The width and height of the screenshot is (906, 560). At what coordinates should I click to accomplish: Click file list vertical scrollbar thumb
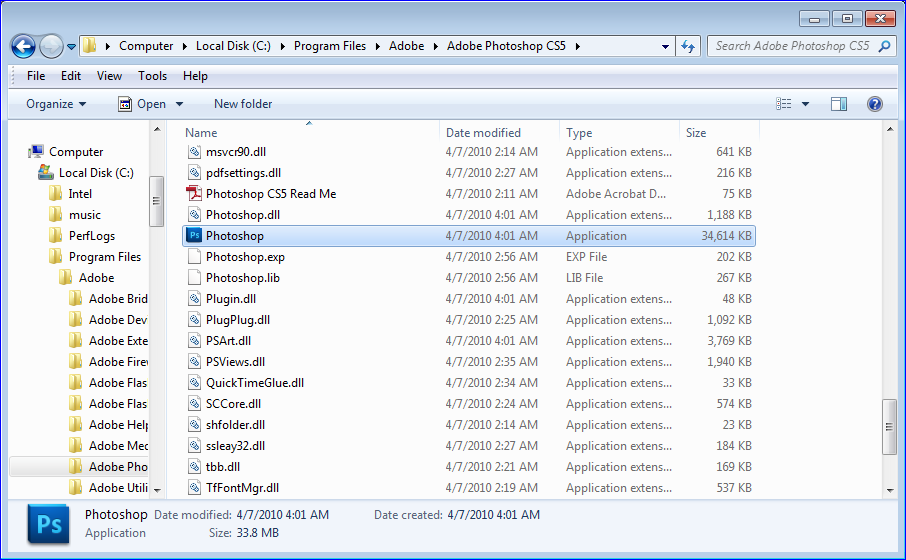(889, 428)
